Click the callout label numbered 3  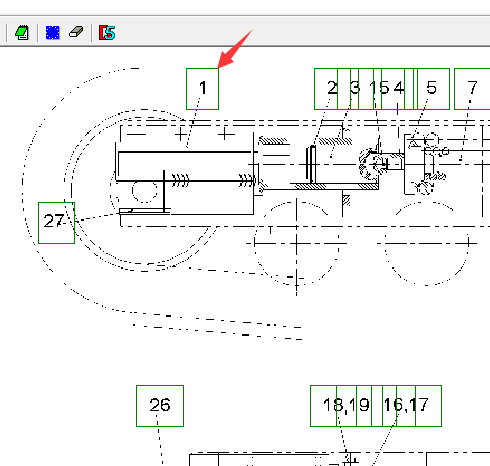pos(355,89)
